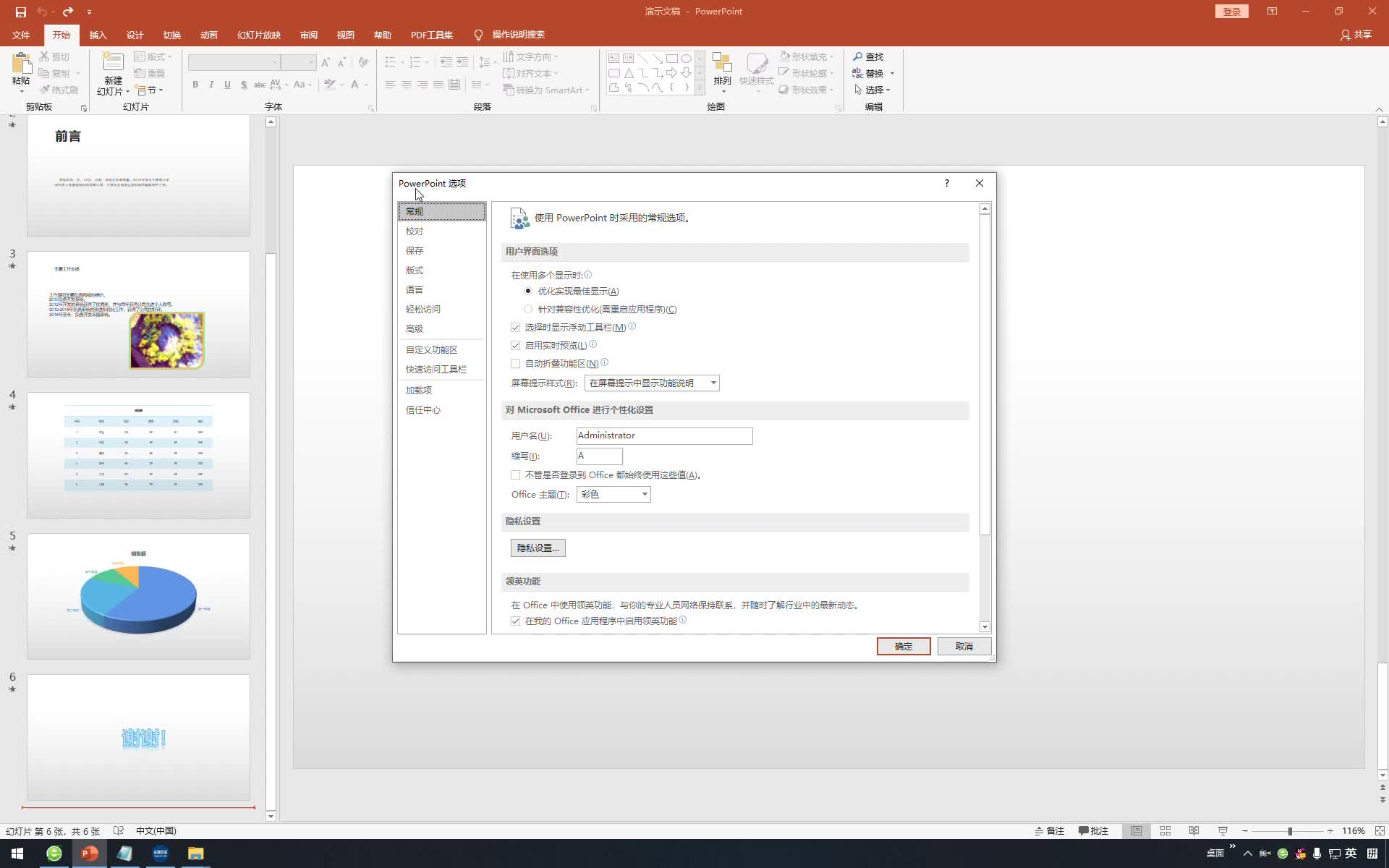This screenshot has width=1389, height=868.
Task: Toggle 在我的 Office 应用程序中启用领英功能 checkbox
Action: [x=516, y=621]
